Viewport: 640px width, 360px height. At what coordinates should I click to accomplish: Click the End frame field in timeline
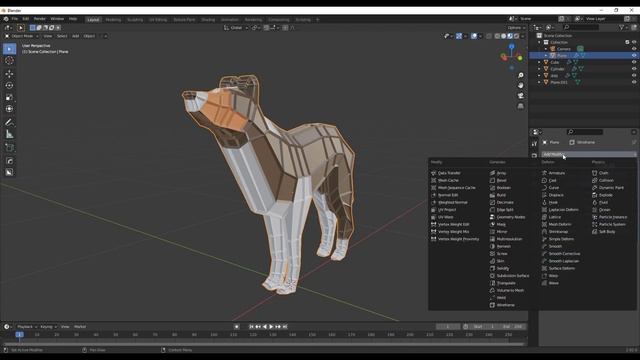click(513, 327)
